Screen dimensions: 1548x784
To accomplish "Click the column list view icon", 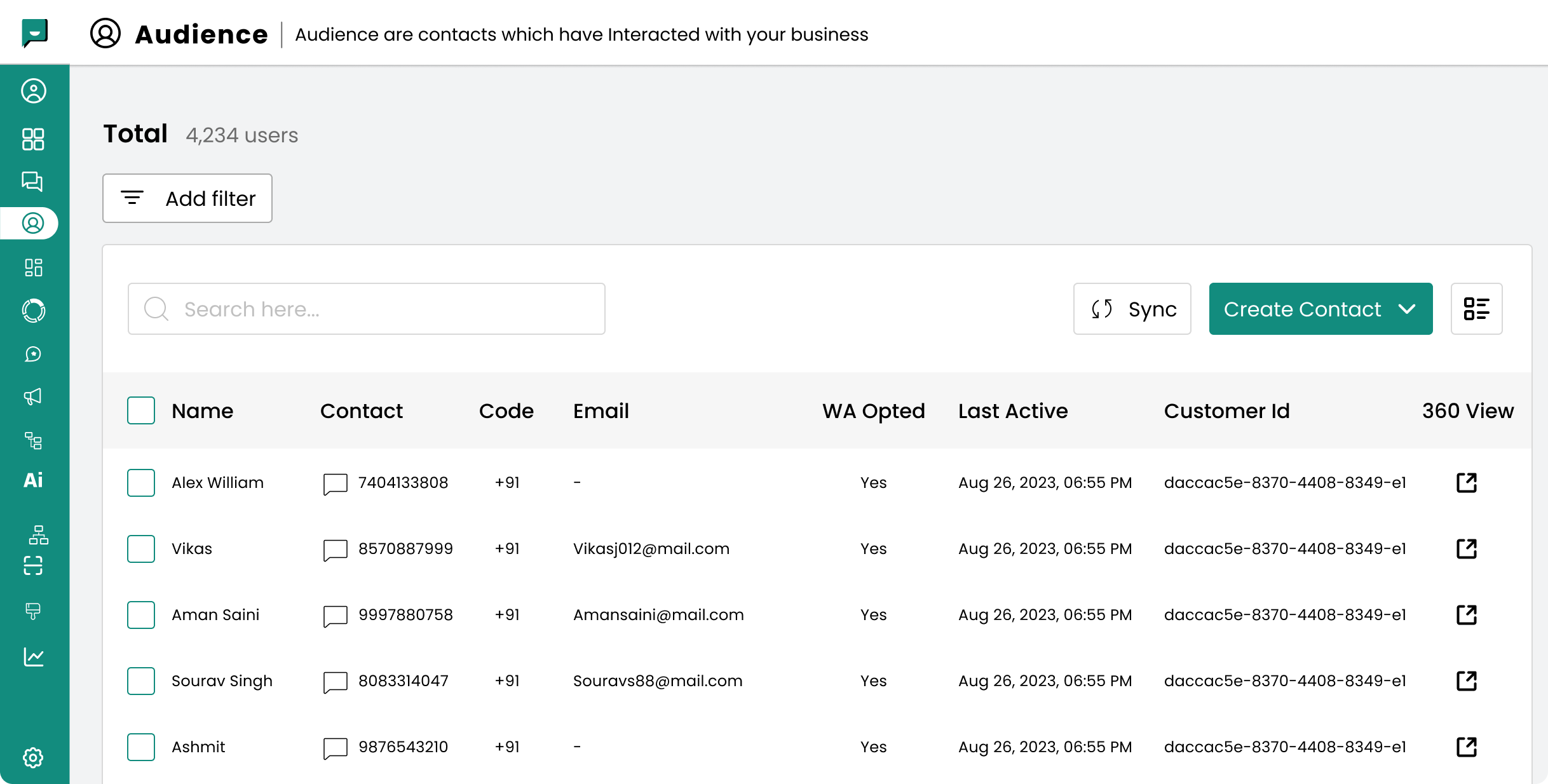I will coord(1476,309).
